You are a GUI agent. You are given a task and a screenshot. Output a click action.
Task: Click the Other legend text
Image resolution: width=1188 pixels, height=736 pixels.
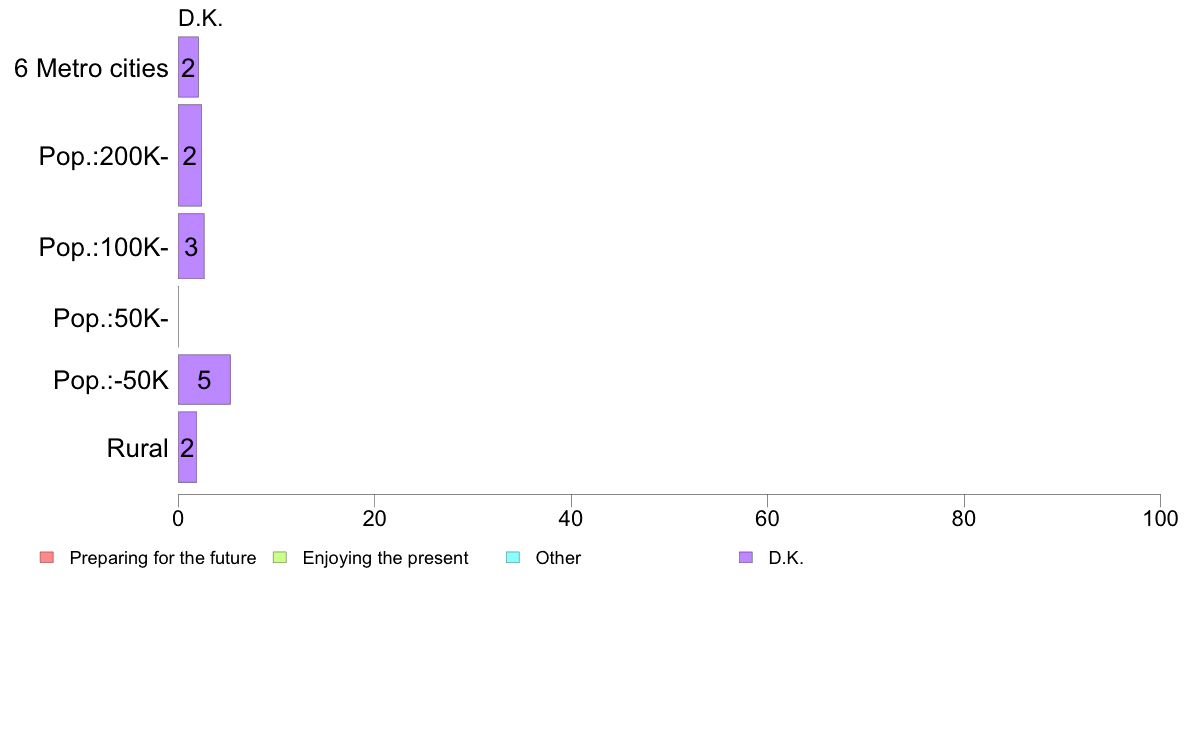(558, 558)
